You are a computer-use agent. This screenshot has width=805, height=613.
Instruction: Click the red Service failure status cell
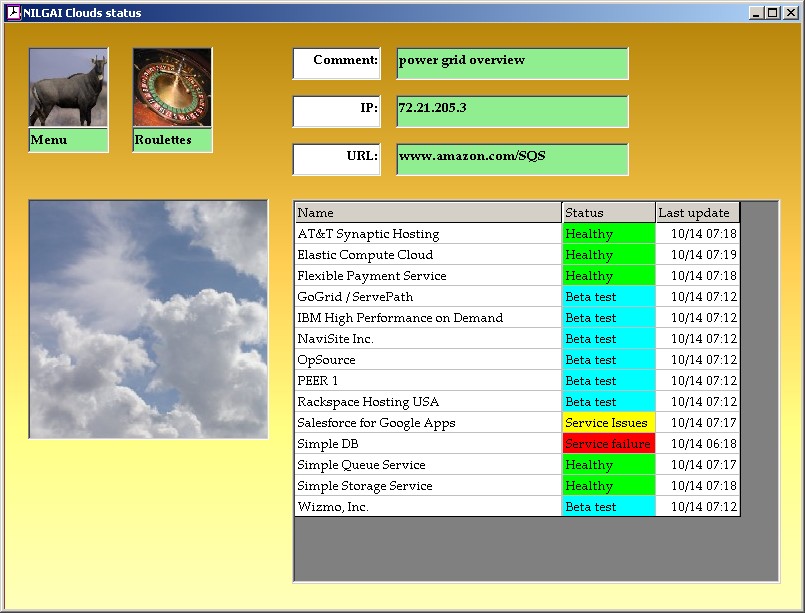[x=609, y=444]
